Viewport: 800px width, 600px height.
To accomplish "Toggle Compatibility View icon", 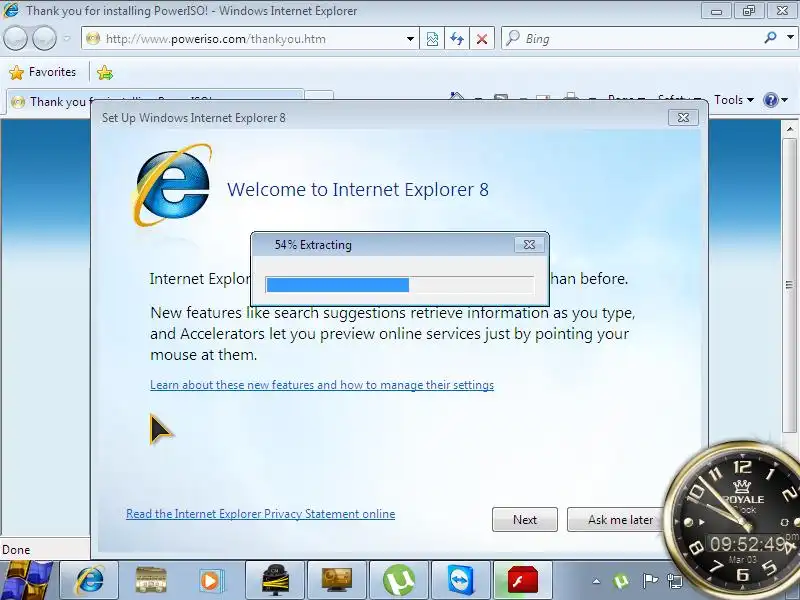I will point(432,39).
